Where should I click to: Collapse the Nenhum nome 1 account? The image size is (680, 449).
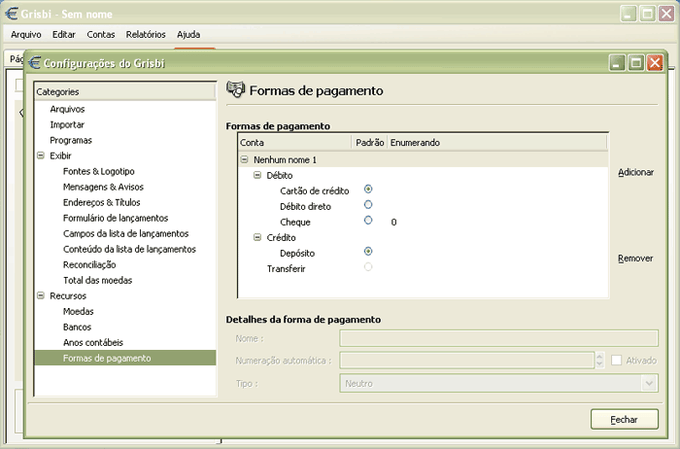pyautogui.click(x=244, y=159)
